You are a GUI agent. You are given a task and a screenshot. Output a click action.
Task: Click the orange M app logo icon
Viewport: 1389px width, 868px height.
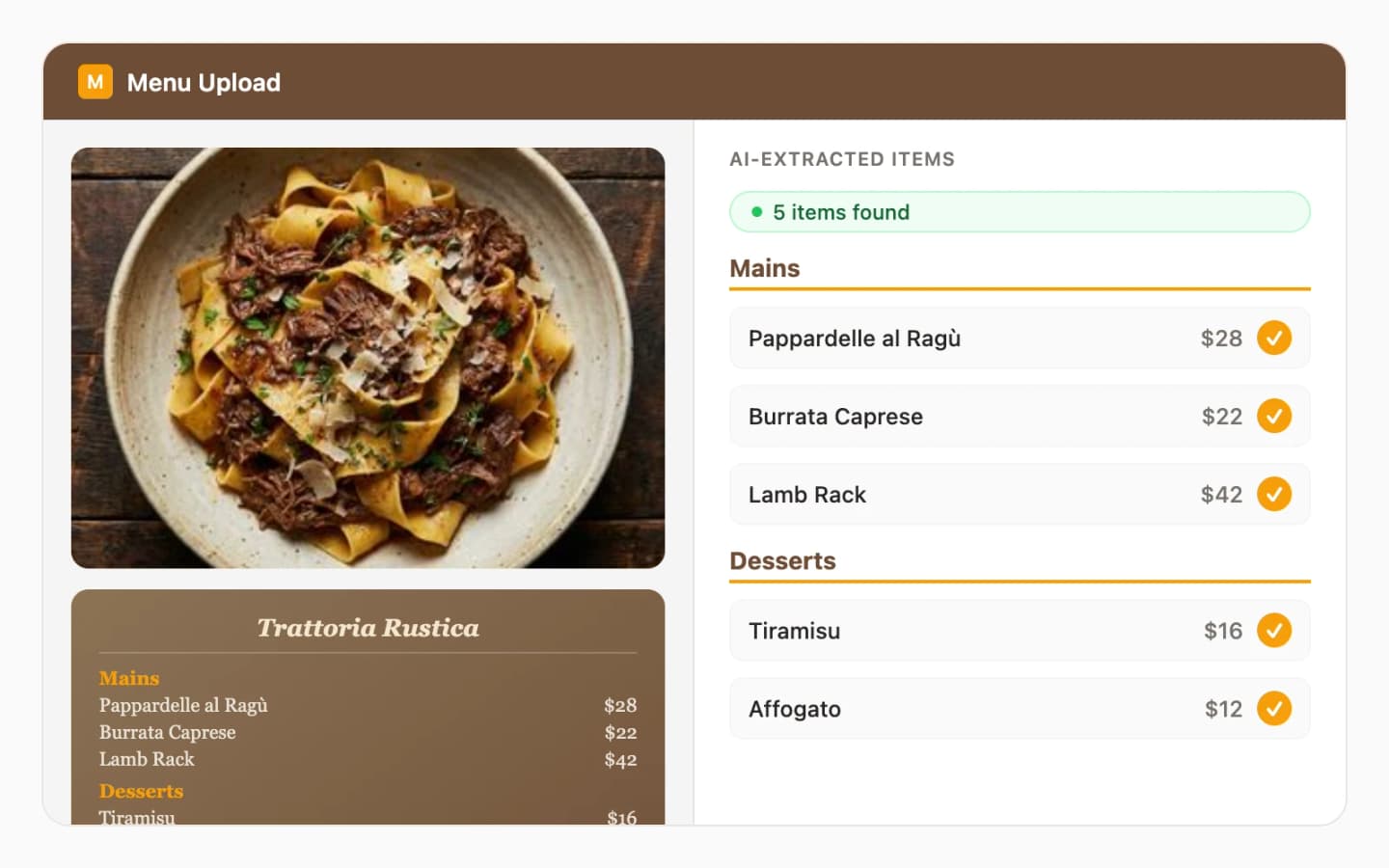point(95,82)
